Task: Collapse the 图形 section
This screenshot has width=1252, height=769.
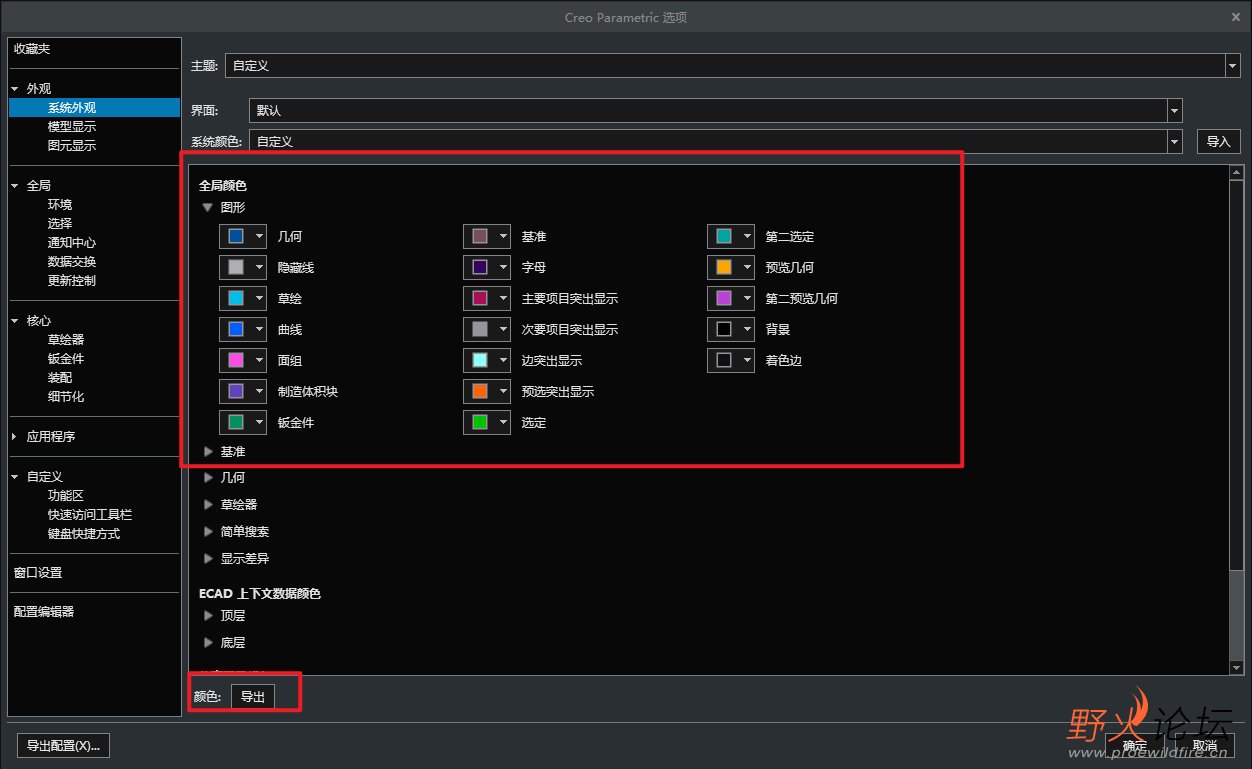Action: click(x=208, y=208)
